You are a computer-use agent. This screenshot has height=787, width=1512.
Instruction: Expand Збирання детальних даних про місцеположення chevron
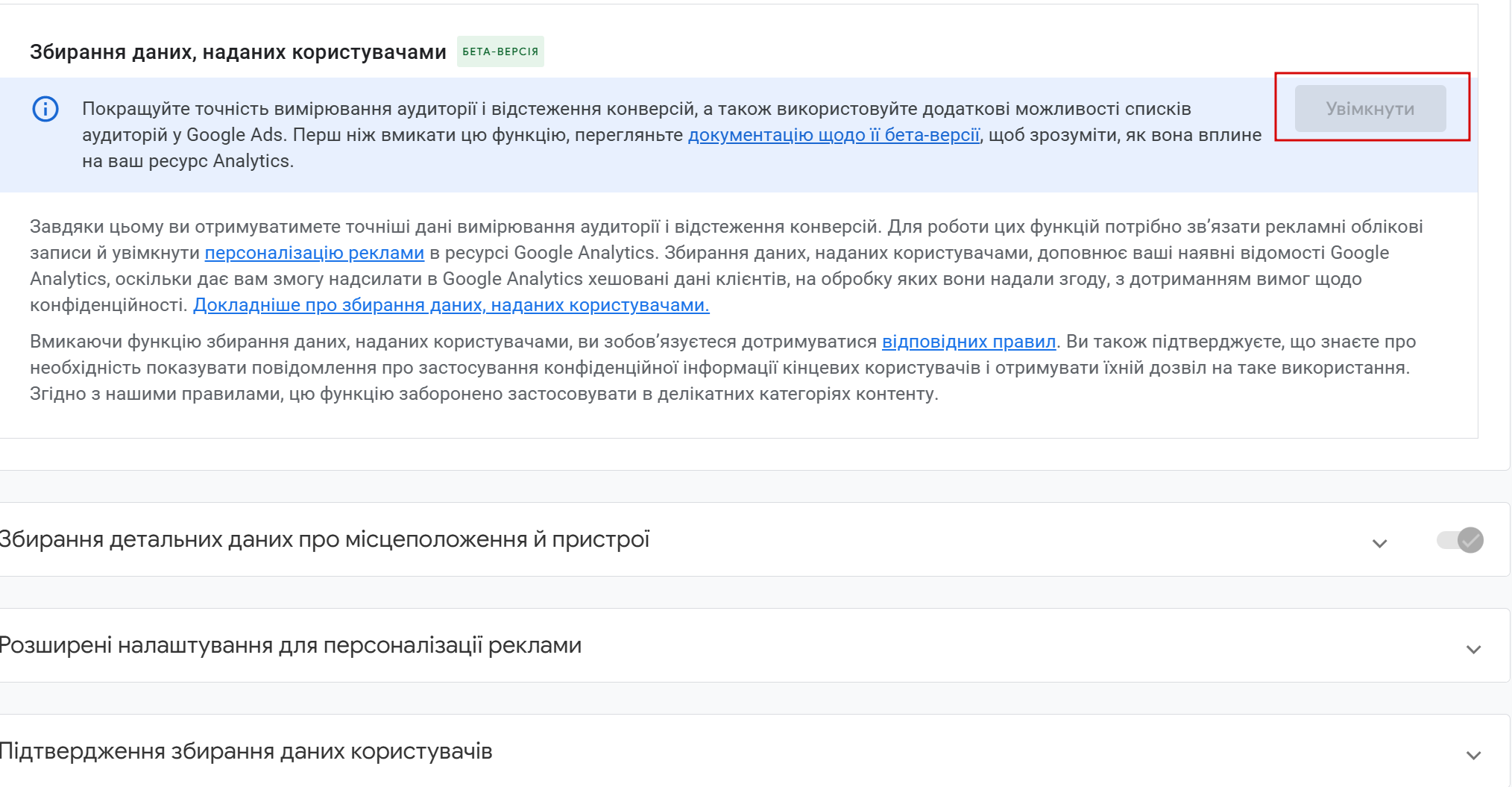point(1380,543)
